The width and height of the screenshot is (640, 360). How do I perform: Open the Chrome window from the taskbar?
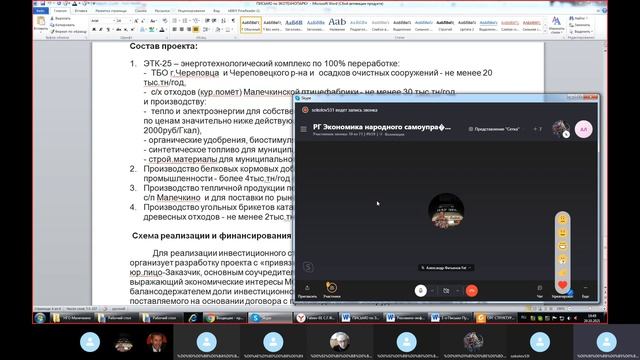[224, 318]
